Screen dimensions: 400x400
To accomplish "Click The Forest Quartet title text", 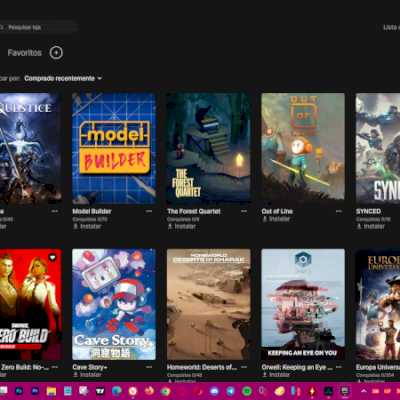I will tap(194, 211).
